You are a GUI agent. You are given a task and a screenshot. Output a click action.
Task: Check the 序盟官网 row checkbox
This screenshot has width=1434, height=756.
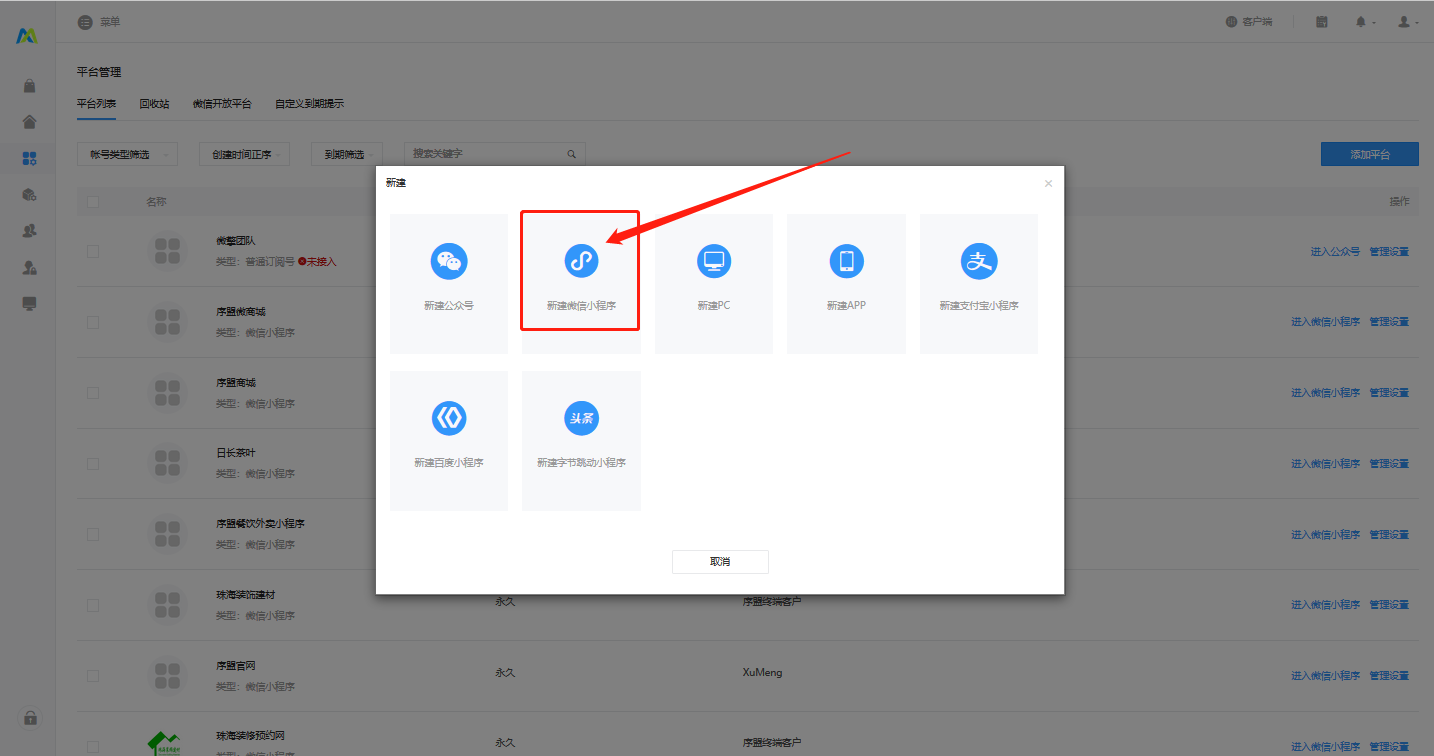pos(93,676)
